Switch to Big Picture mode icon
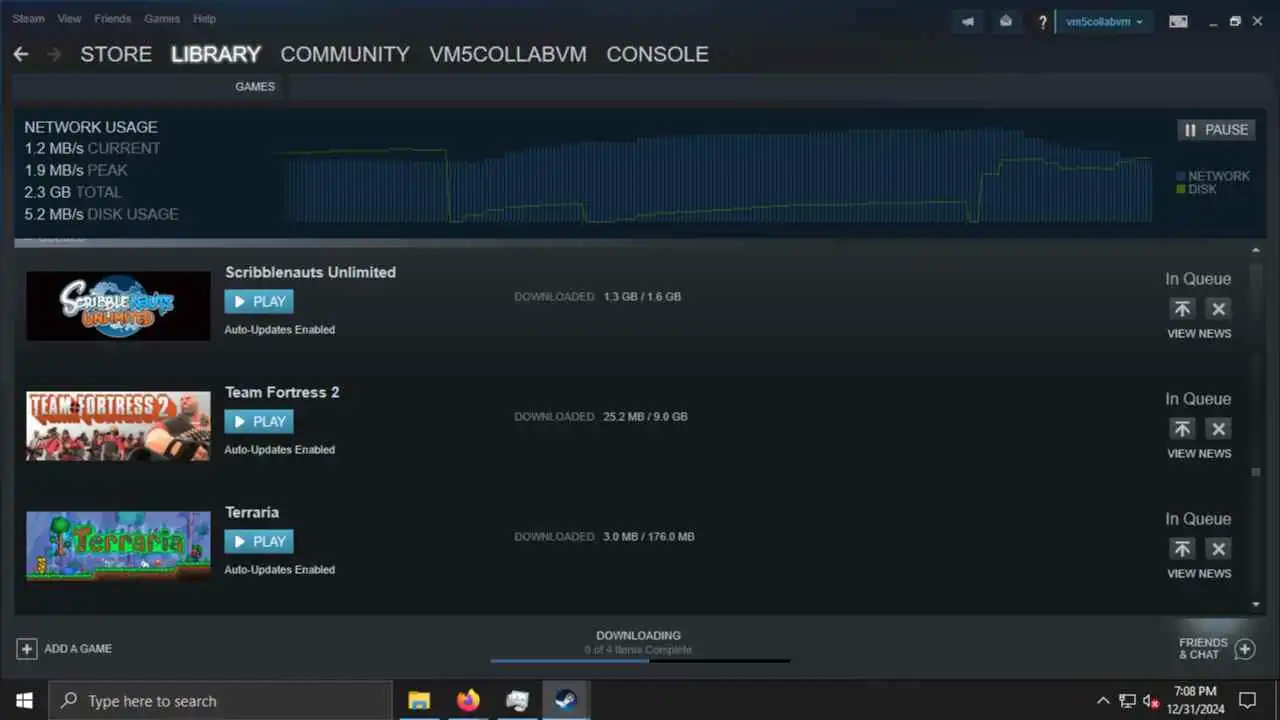This screenshot has height=720, width=1280. click(1179, 21)
